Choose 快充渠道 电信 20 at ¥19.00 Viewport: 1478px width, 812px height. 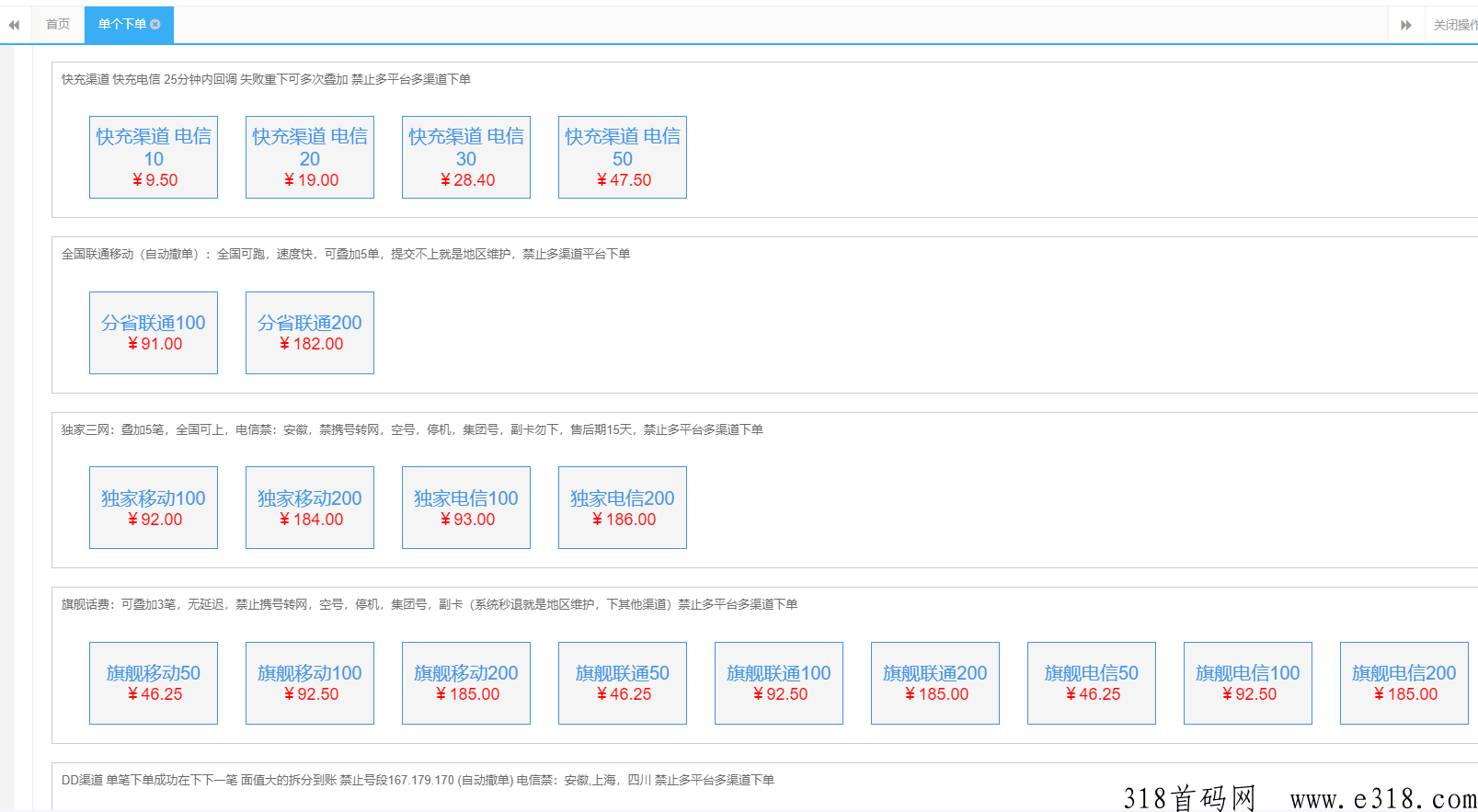click(x=310, y=157)
